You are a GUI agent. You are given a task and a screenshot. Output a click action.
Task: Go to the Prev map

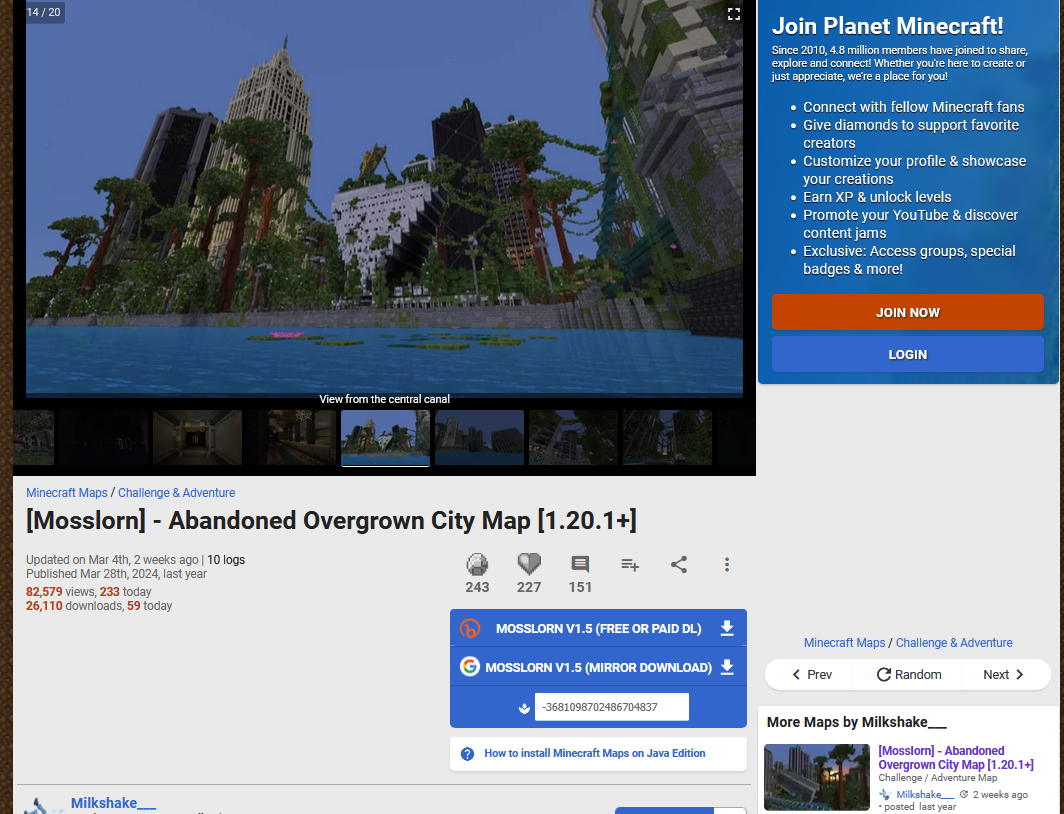point(812,674)
